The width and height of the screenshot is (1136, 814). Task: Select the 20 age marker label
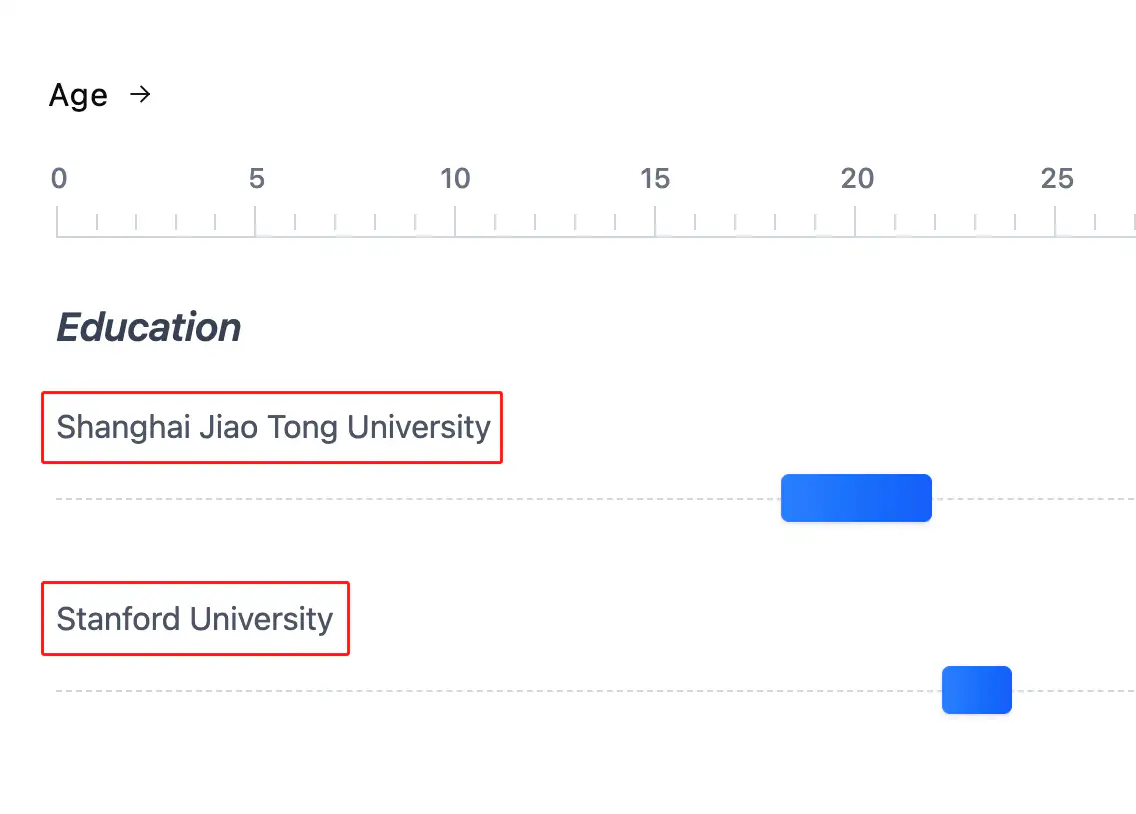point(857,179)
